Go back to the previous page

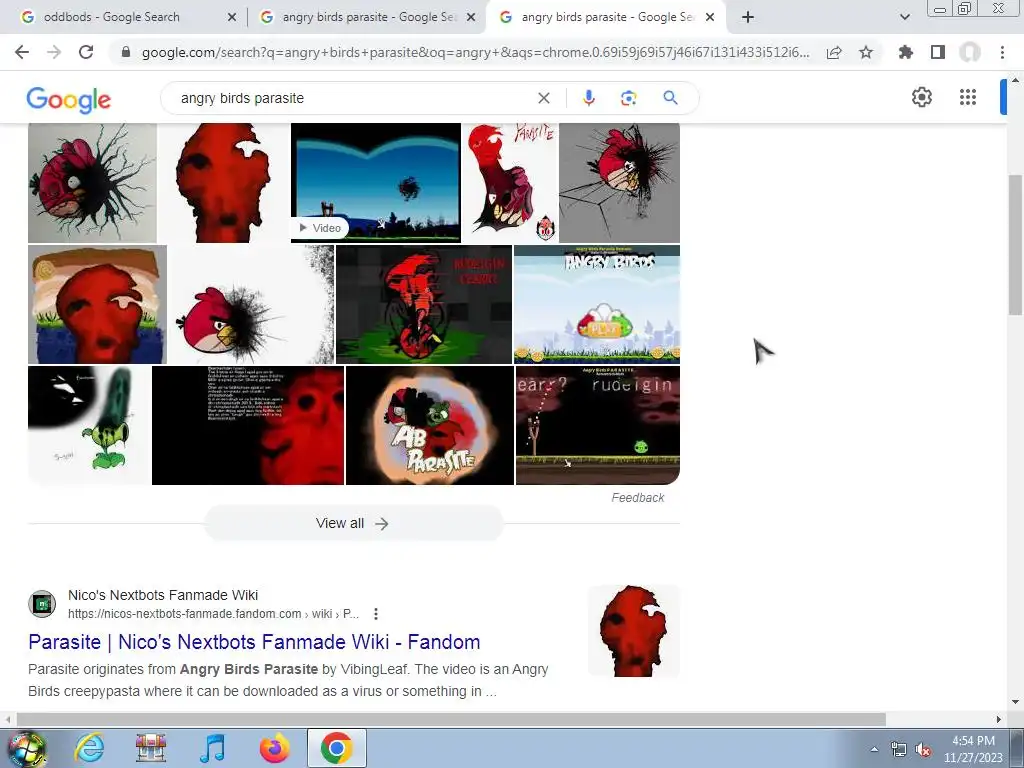pyautogui.click(x=22, y=52)
